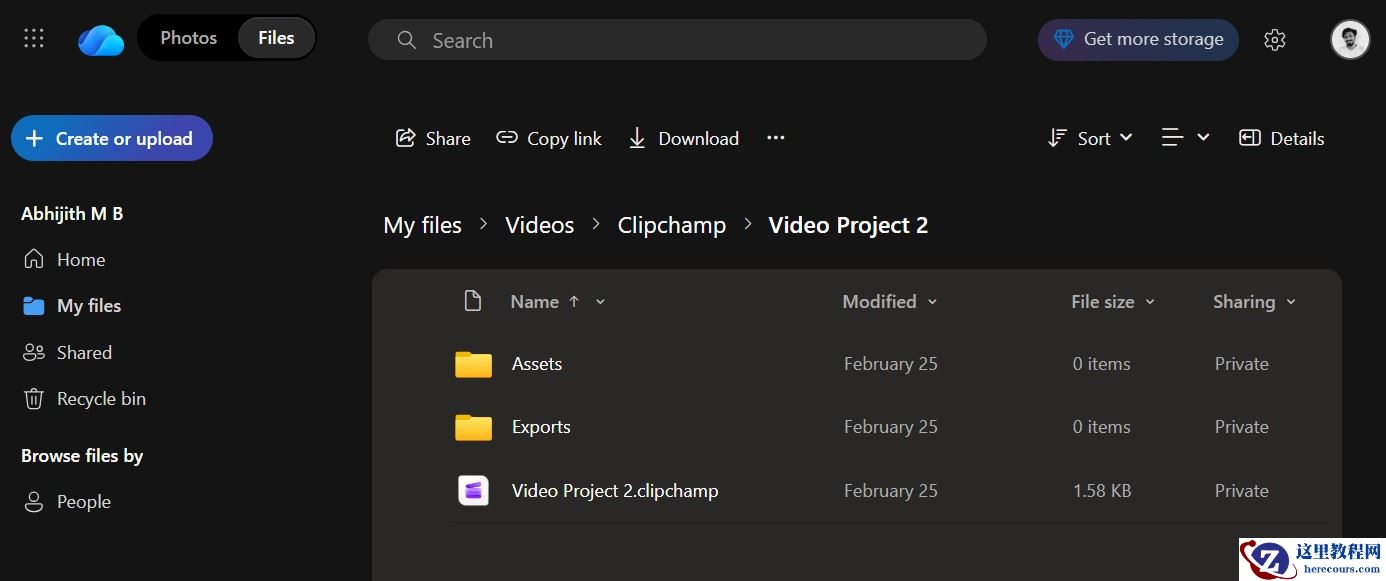Switch to the Photos view

tap(188, 38)
